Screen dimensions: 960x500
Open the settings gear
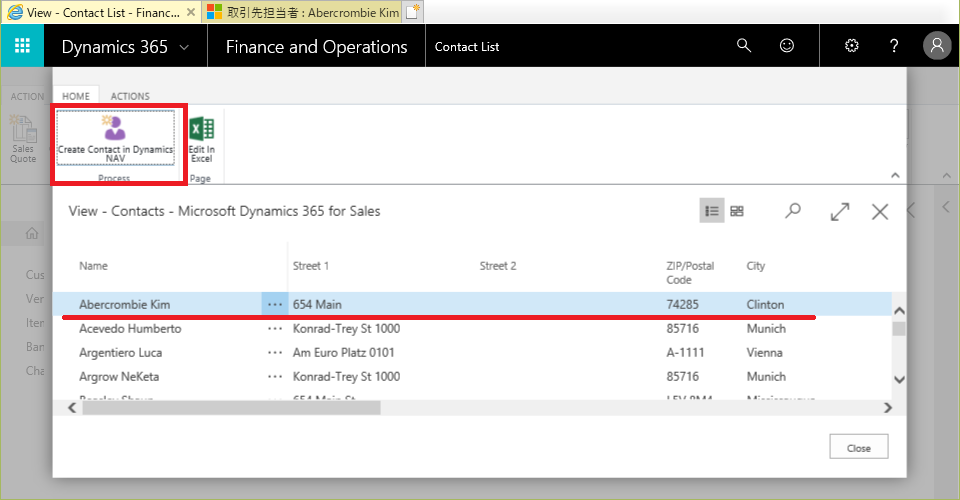[852, 45]
